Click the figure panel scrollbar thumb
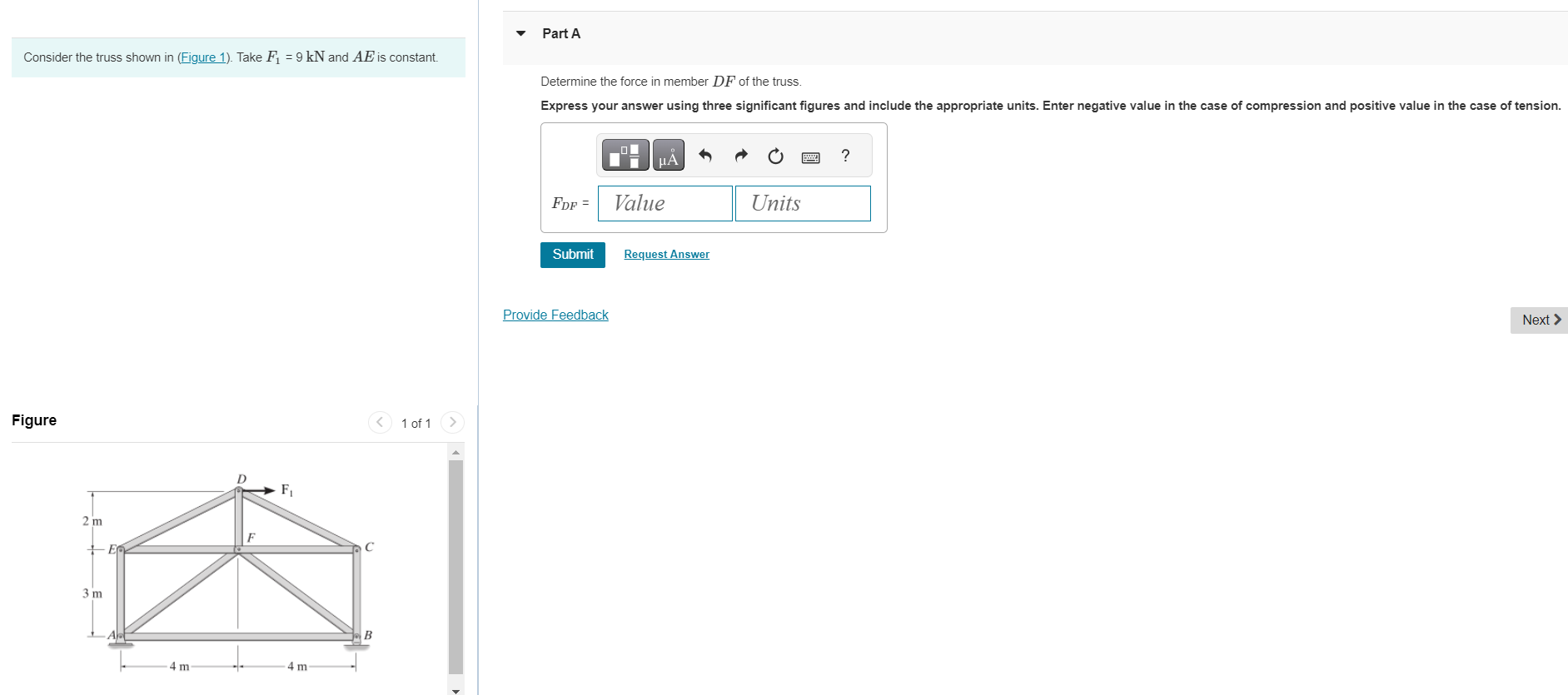1568x695 pixels. point(455,566)
